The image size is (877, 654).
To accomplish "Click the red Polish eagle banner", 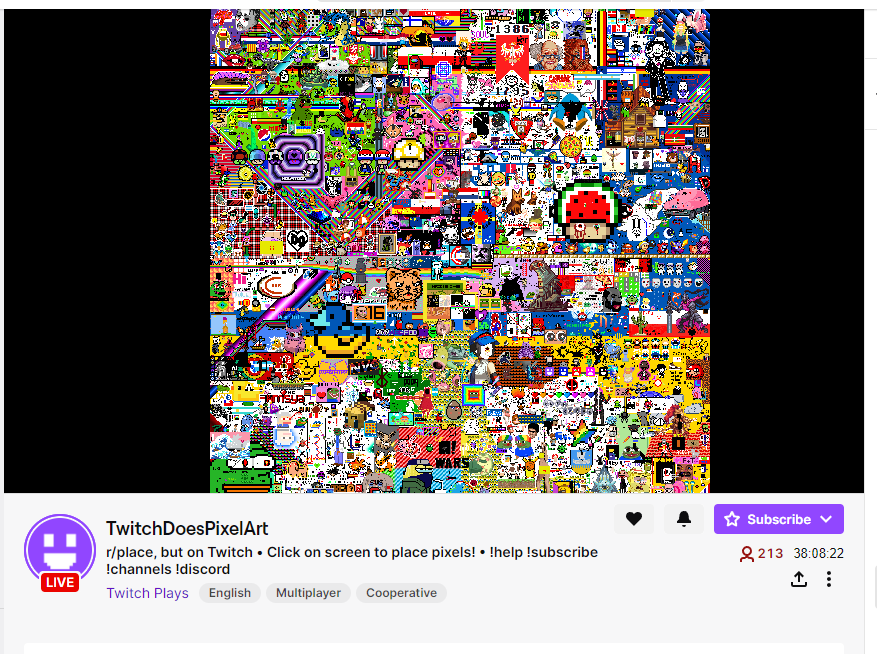I will pos(512,58).
